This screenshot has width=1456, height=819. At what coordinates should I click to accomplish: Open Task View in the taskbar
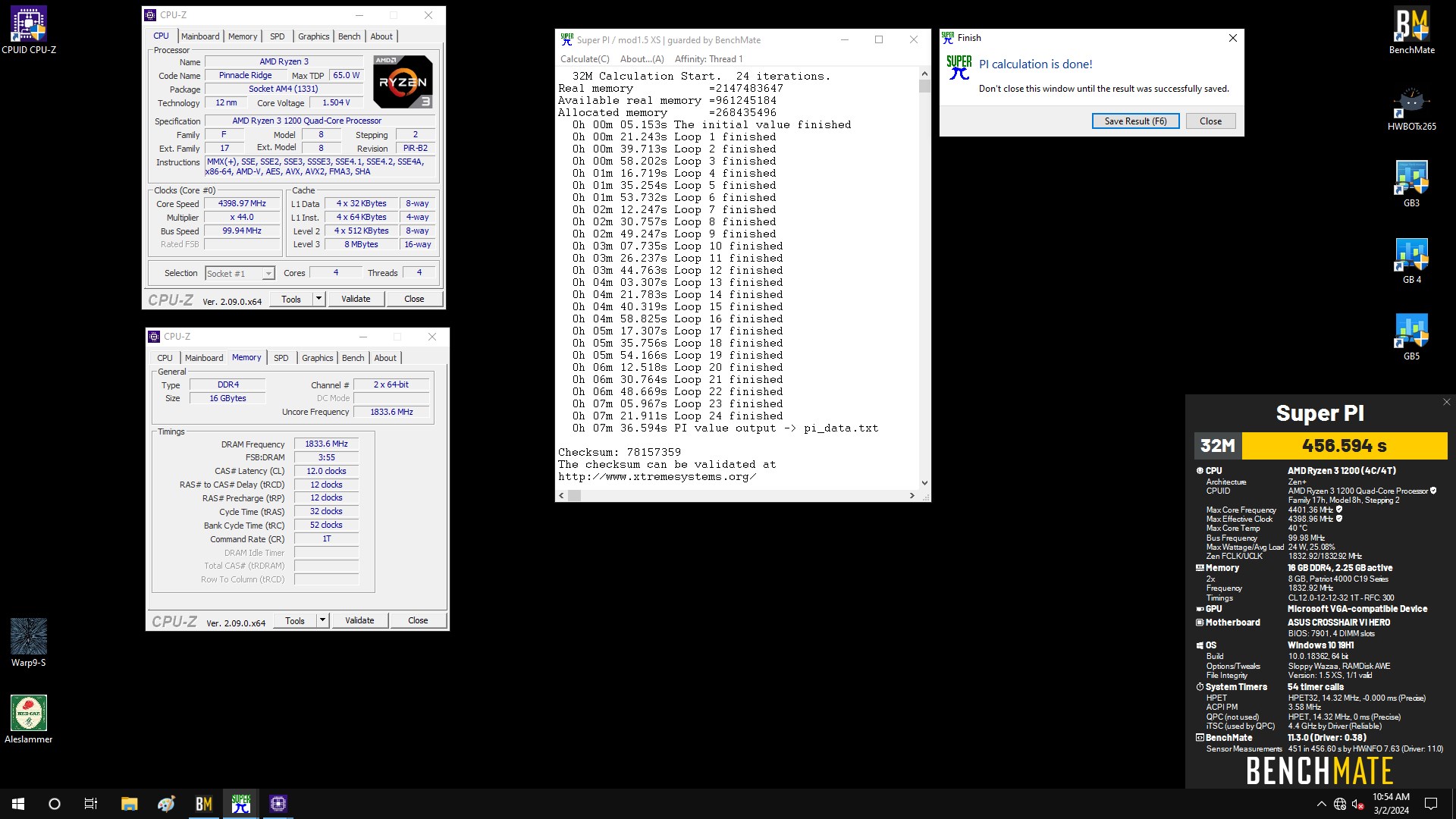point(91,804)
